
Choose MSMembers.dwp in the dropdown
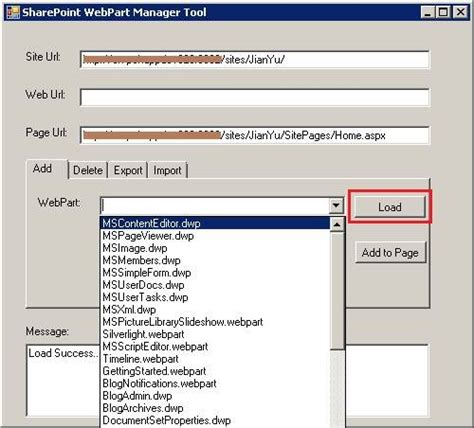point(215,260)
